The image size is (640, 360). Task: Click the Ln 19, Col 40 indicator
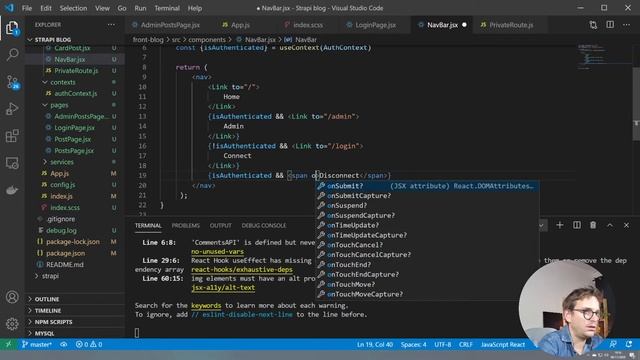click(x=375, y=344)
